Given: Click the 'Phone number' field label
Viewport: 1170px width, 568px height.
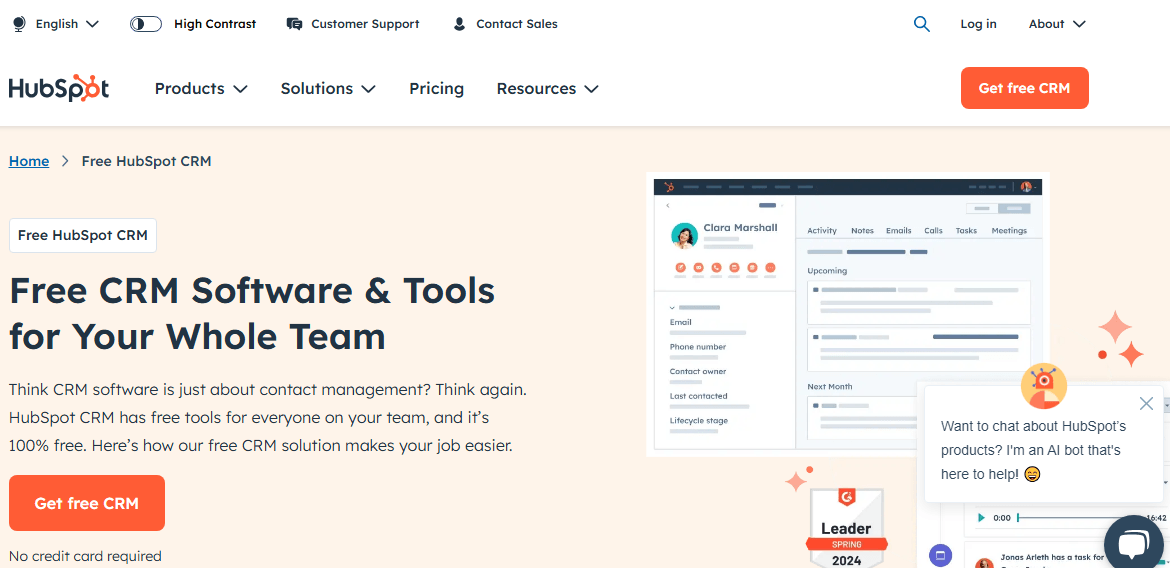Looking at the screenshot, I should pos(698,346).
